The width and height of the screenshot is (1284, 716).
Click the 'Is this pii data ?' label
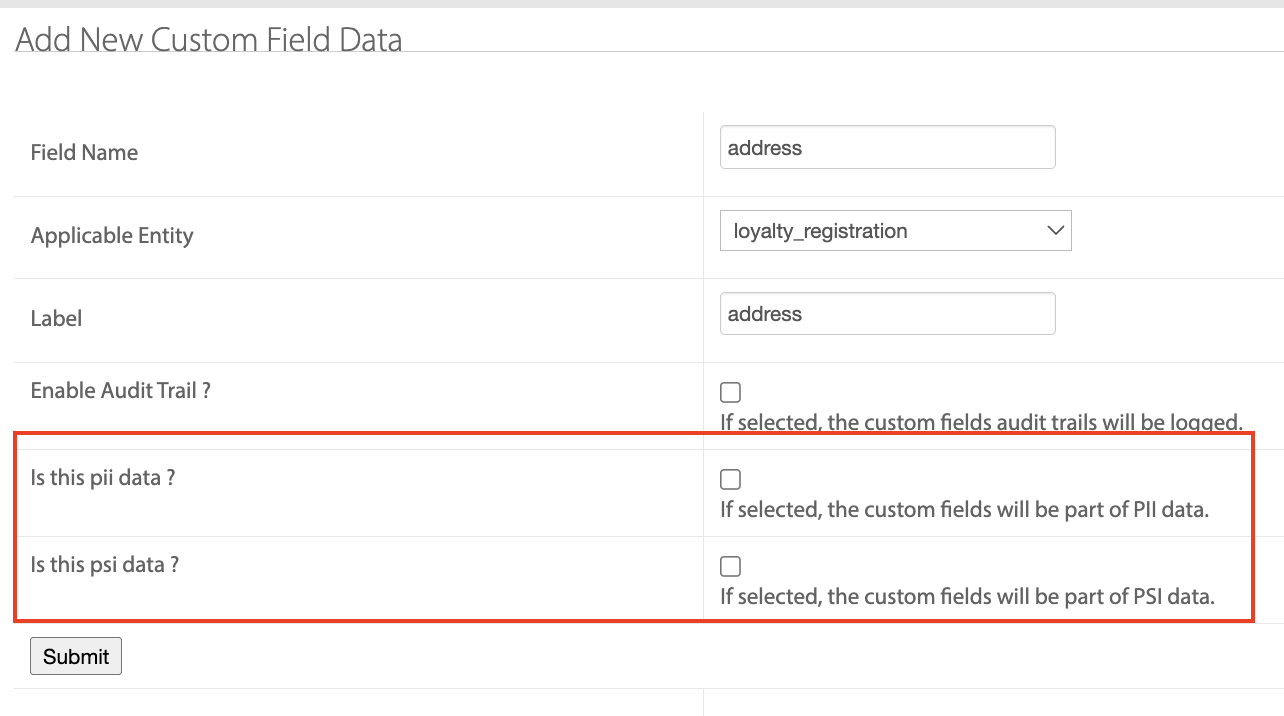tap(103, 478)
